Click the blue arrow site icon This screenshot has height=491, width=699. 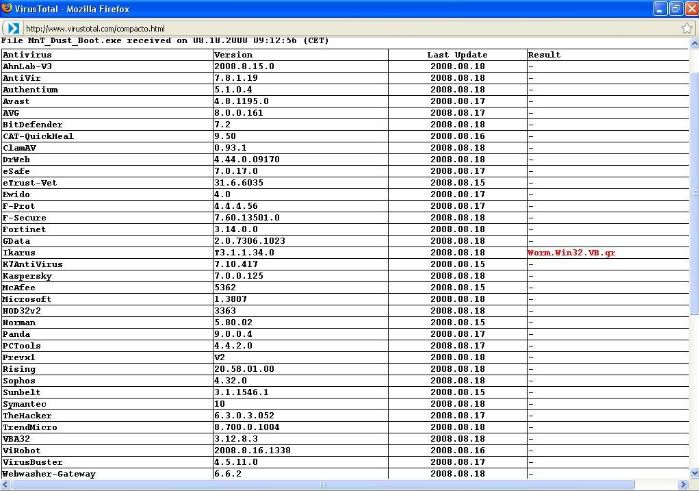click(13, 28)
